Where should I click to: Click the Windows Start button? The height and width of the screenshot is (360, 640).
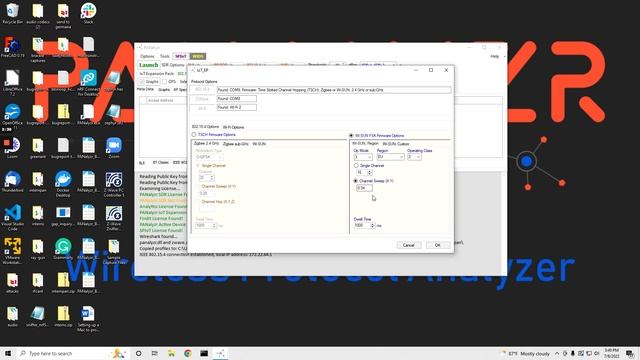pyautogui.click(x=8, y=353)
